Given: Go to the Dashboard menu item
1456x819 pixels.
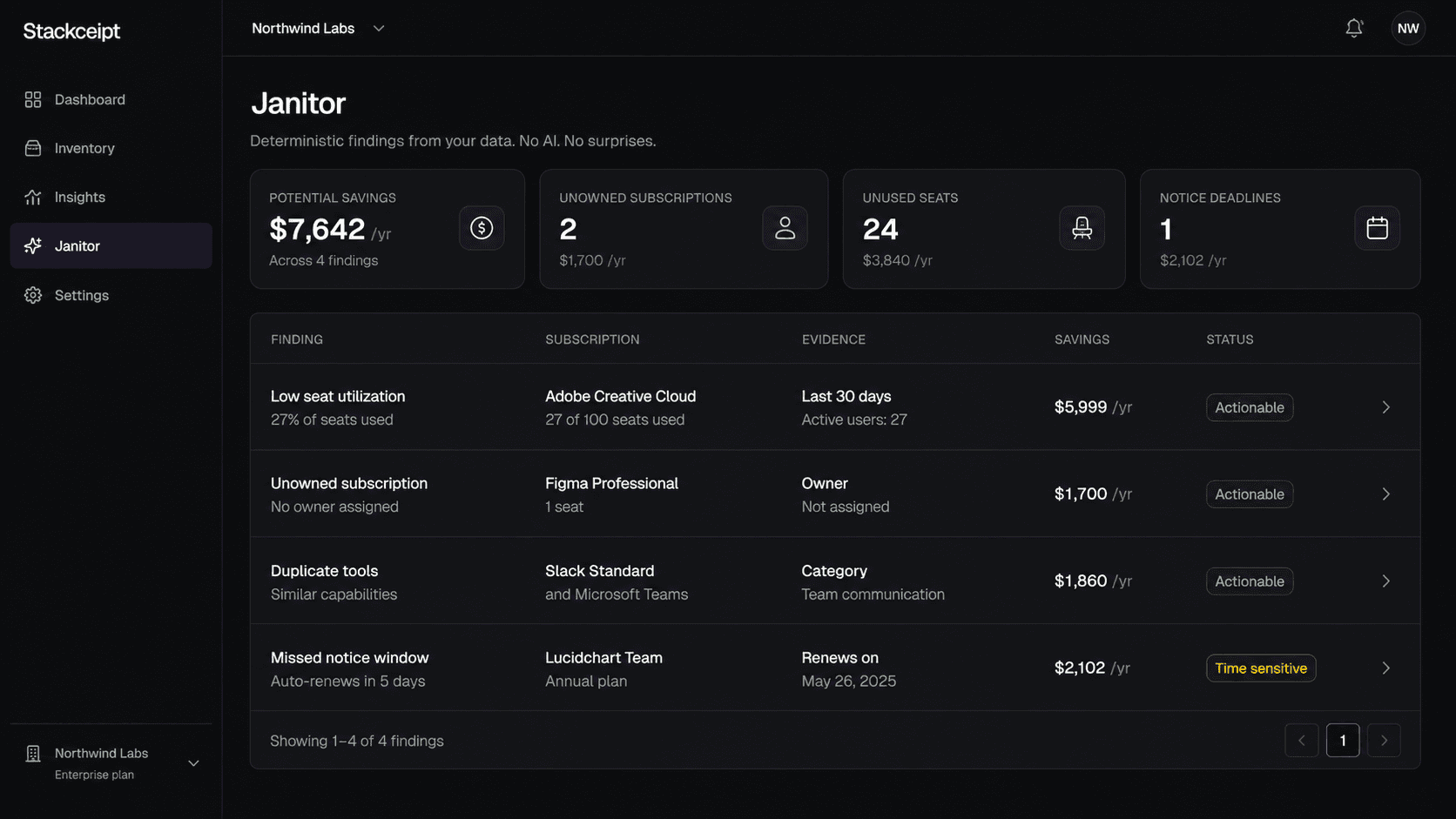Looking at the screenshot, I should 111,99.
